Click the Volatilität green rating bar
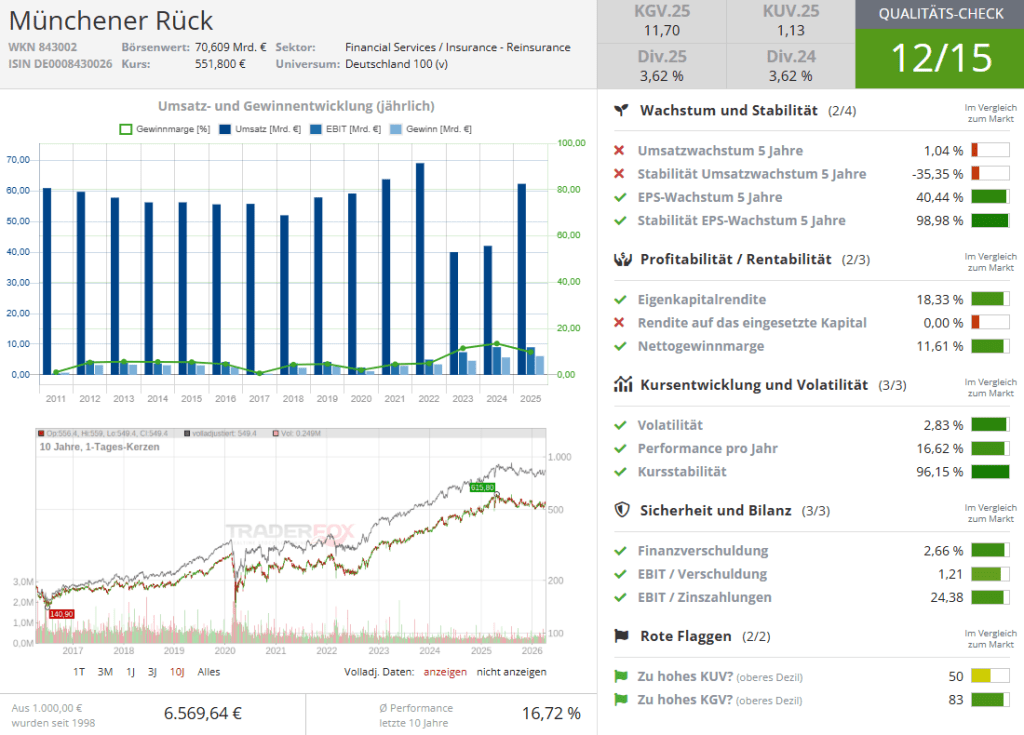1024x735 pixels. [x=990, y=425]
